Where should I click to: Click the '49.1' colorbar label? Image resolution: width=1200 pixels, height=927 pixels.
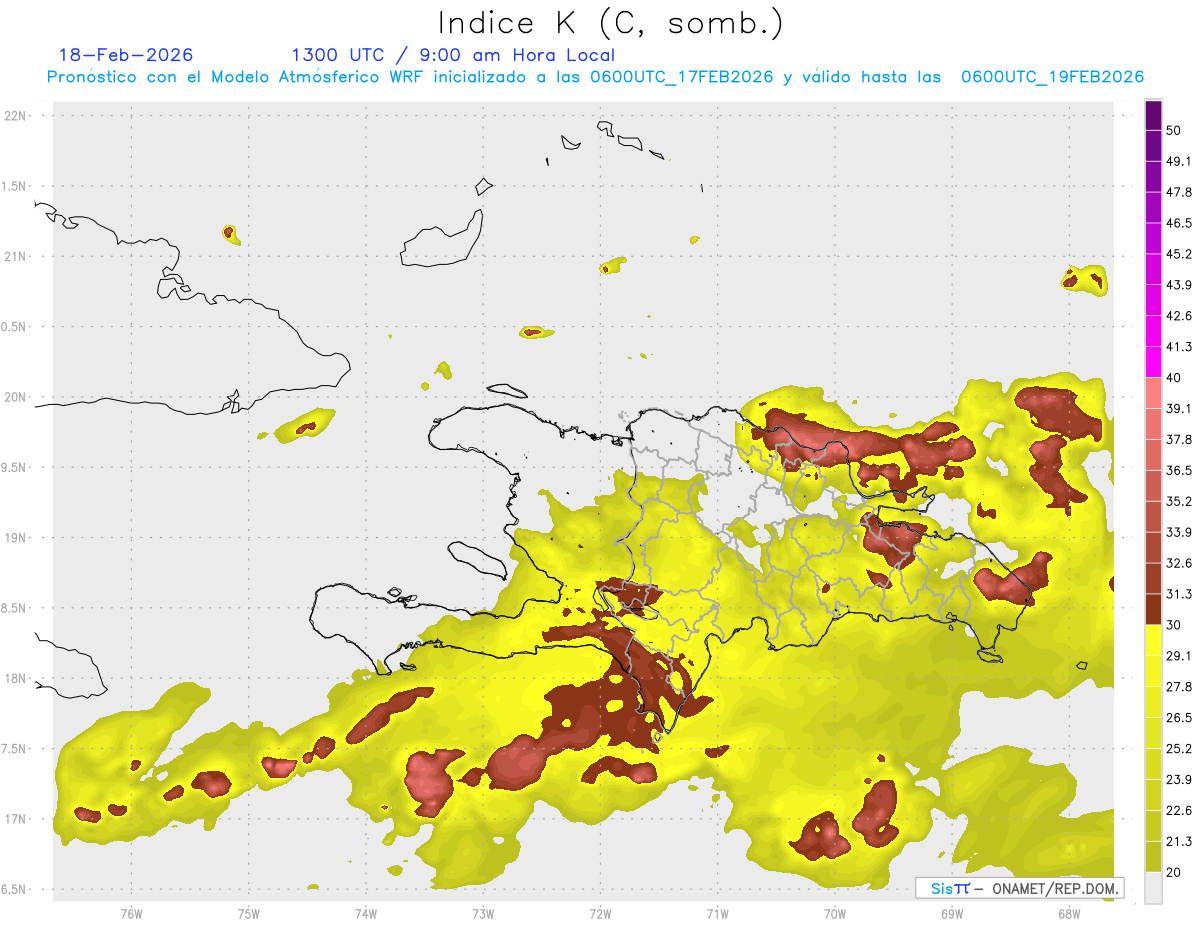(1179, 161)
